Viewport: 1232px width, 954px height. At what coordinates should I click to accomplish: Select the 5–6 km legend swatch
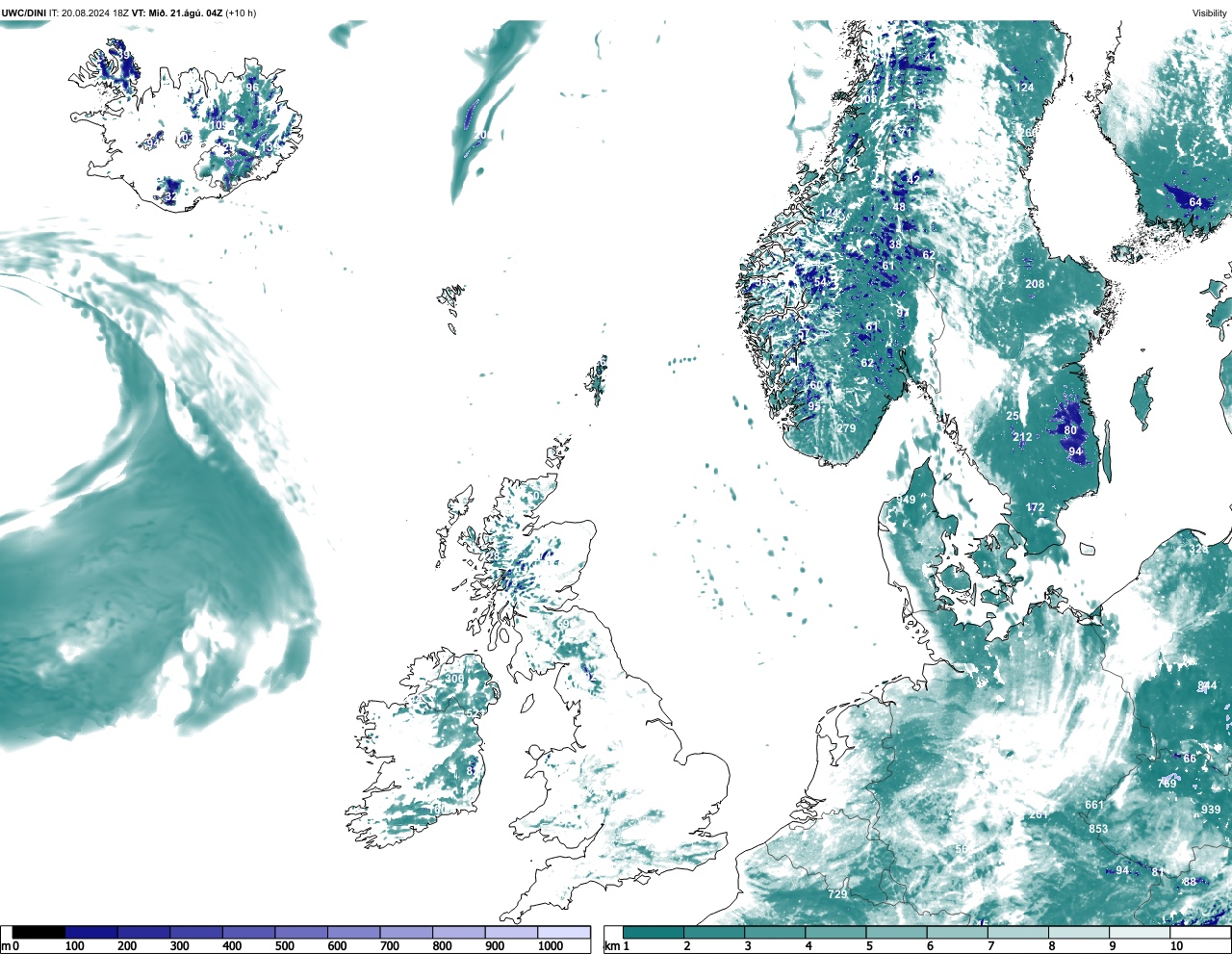point(896,932)
